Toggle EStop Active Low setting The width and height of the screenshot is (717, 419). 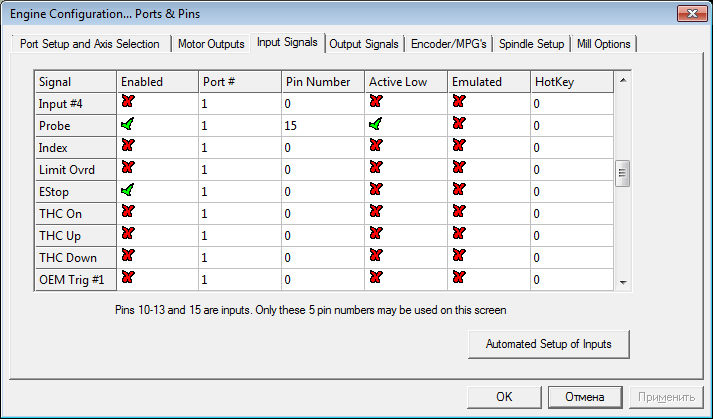(x=375, y=190)
